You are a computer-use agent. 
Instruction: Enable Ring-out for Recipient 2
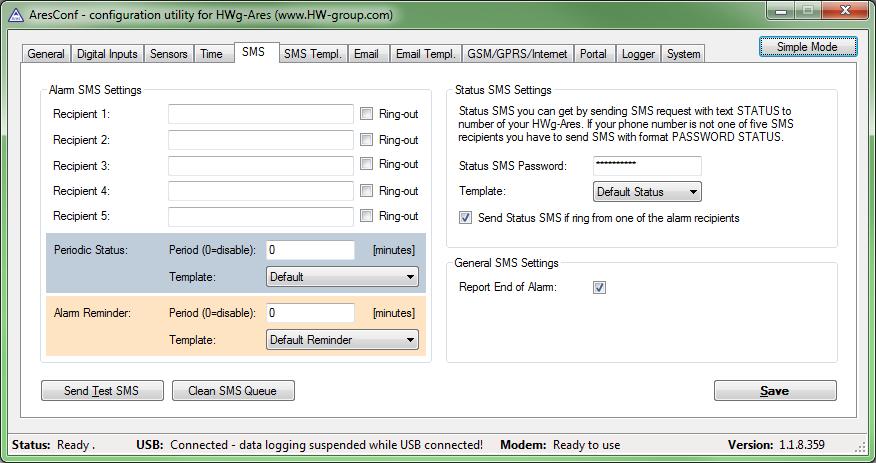click(366, 140)
